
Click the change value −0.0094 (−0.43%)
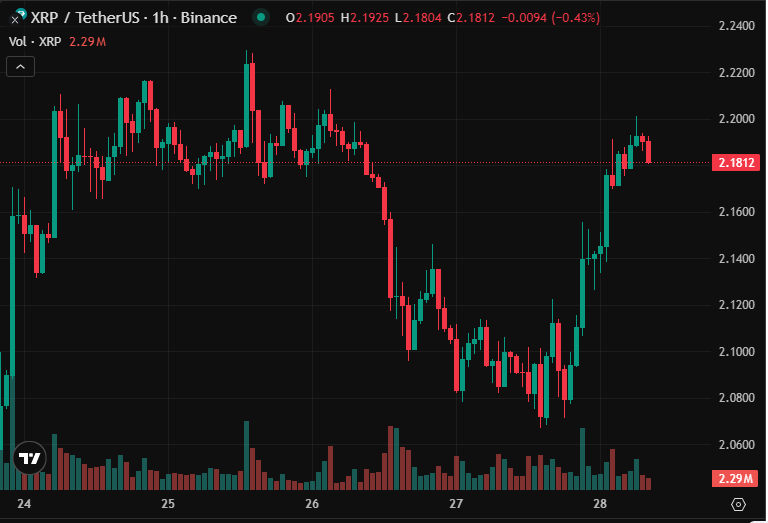[551, 18]
